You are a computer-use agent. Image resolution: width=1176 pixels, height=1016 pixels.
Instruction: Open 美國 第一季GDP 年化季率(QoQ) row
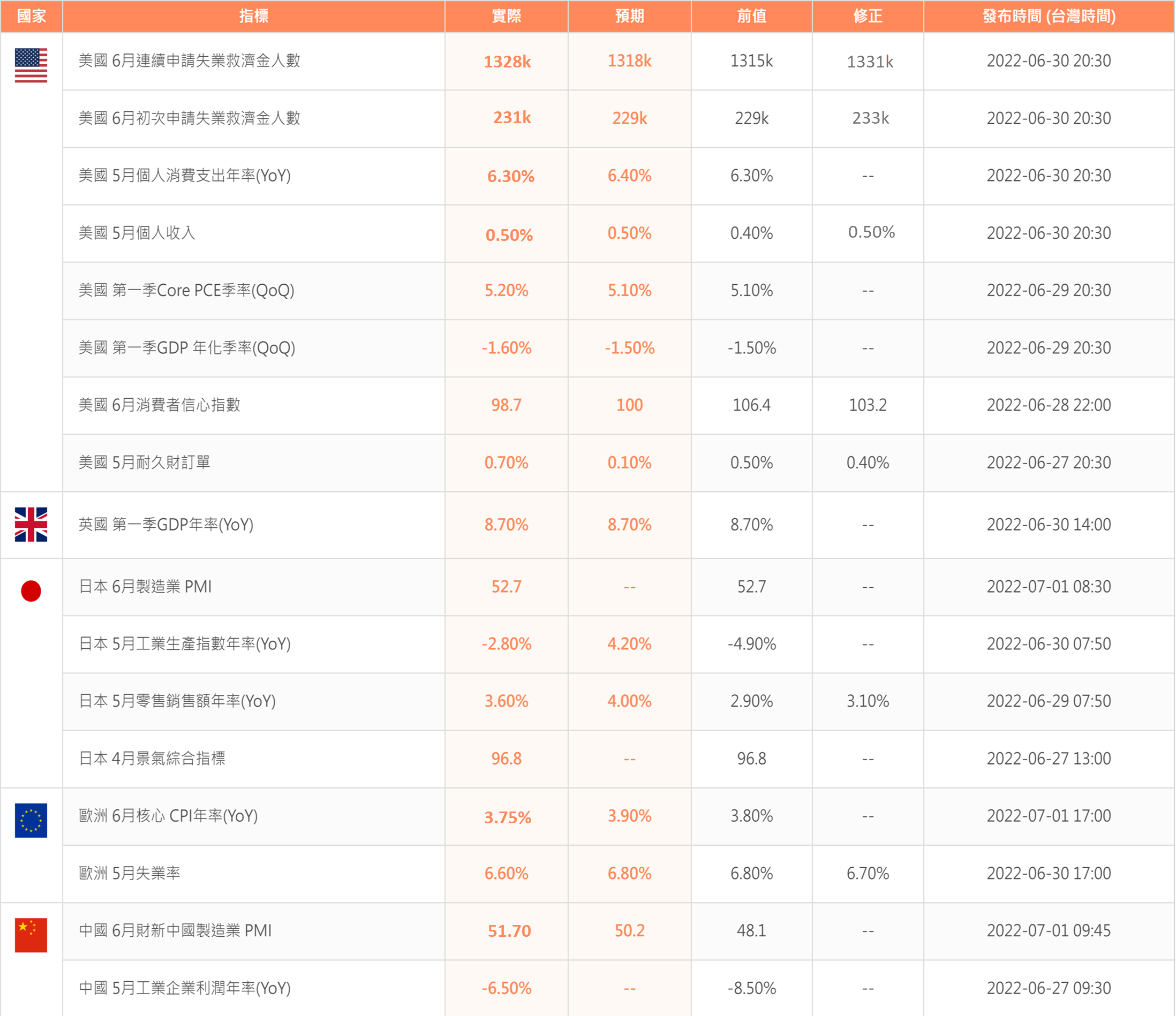187,348
